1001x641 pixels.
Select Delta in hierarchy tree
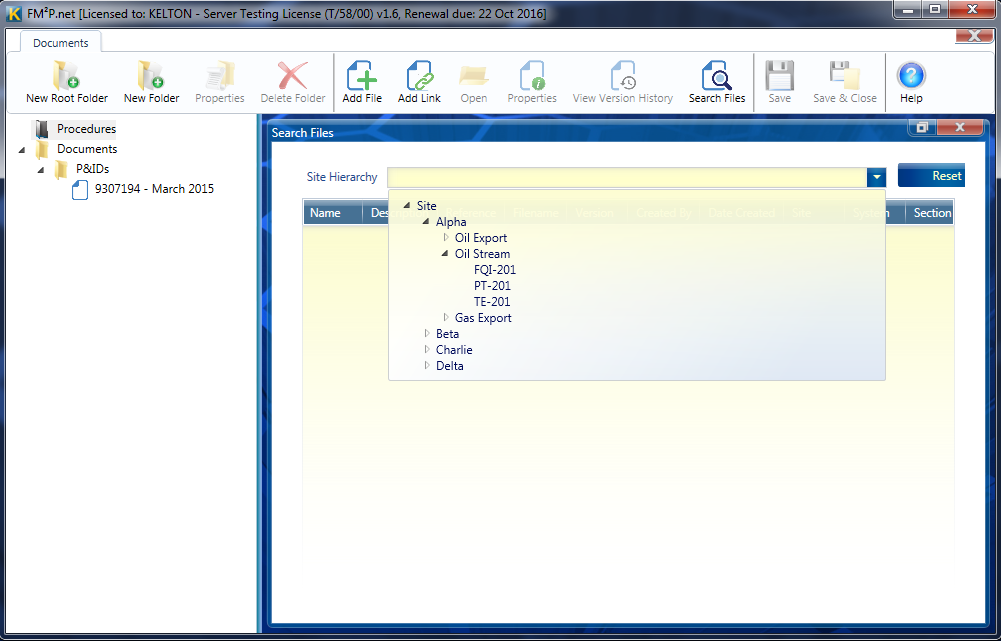(449, 365)
